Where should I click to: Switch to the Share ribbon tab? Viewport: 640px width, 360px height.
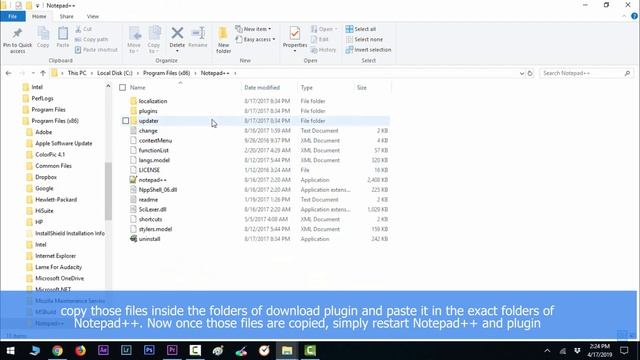click(67, 16)
